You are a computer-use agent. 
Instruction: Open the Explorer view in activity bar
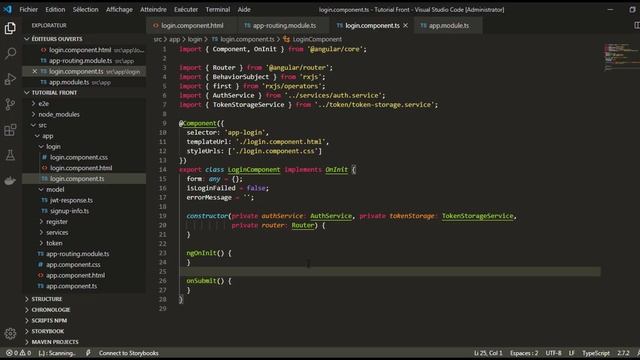pos(10,28)
